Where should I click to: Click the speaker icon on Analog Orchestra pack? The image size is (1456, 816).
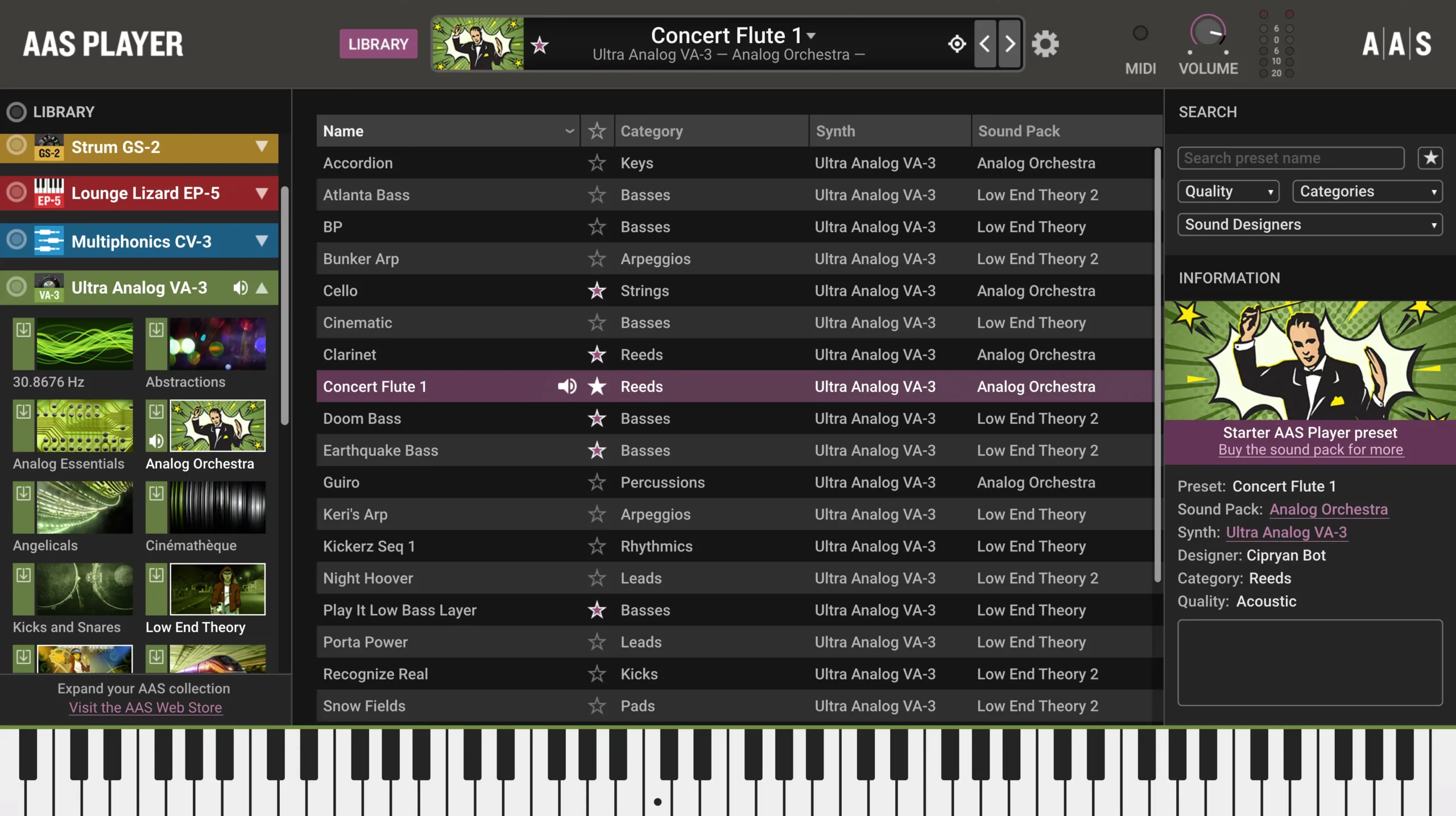[x=156, y=441]
